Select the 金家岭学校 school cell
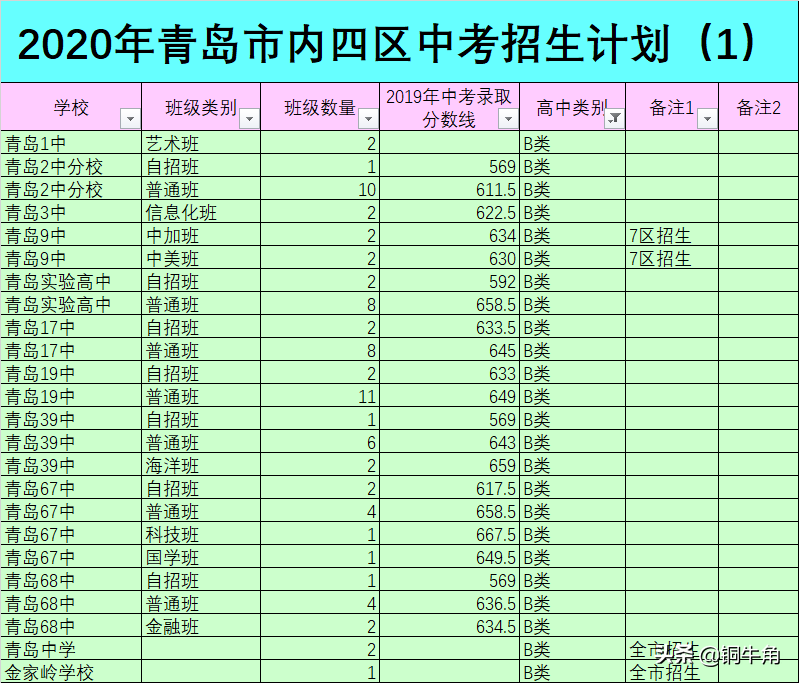 click(x=71, y=672)
